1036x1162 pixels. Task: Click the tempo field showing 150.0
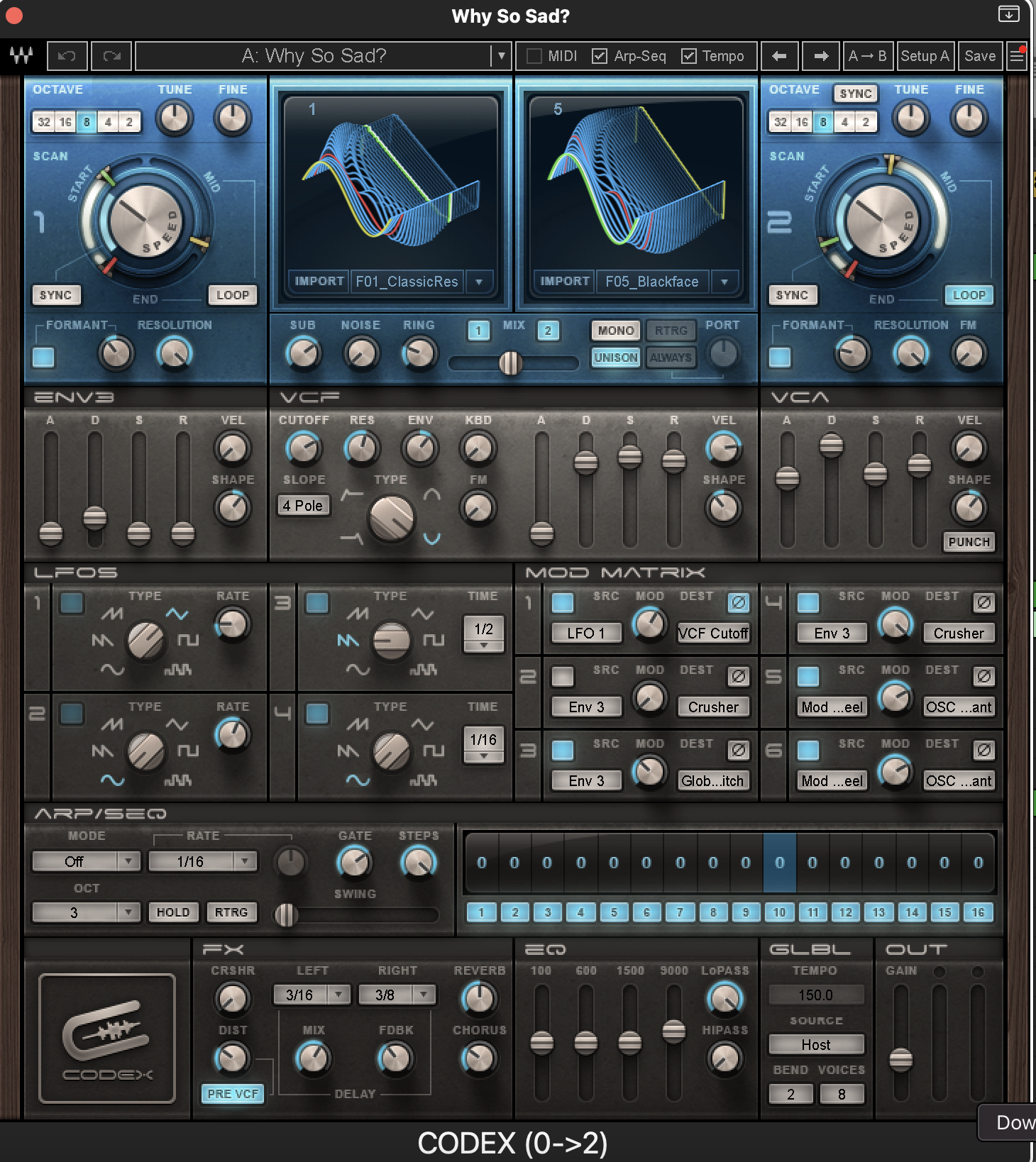pos(816,995)
